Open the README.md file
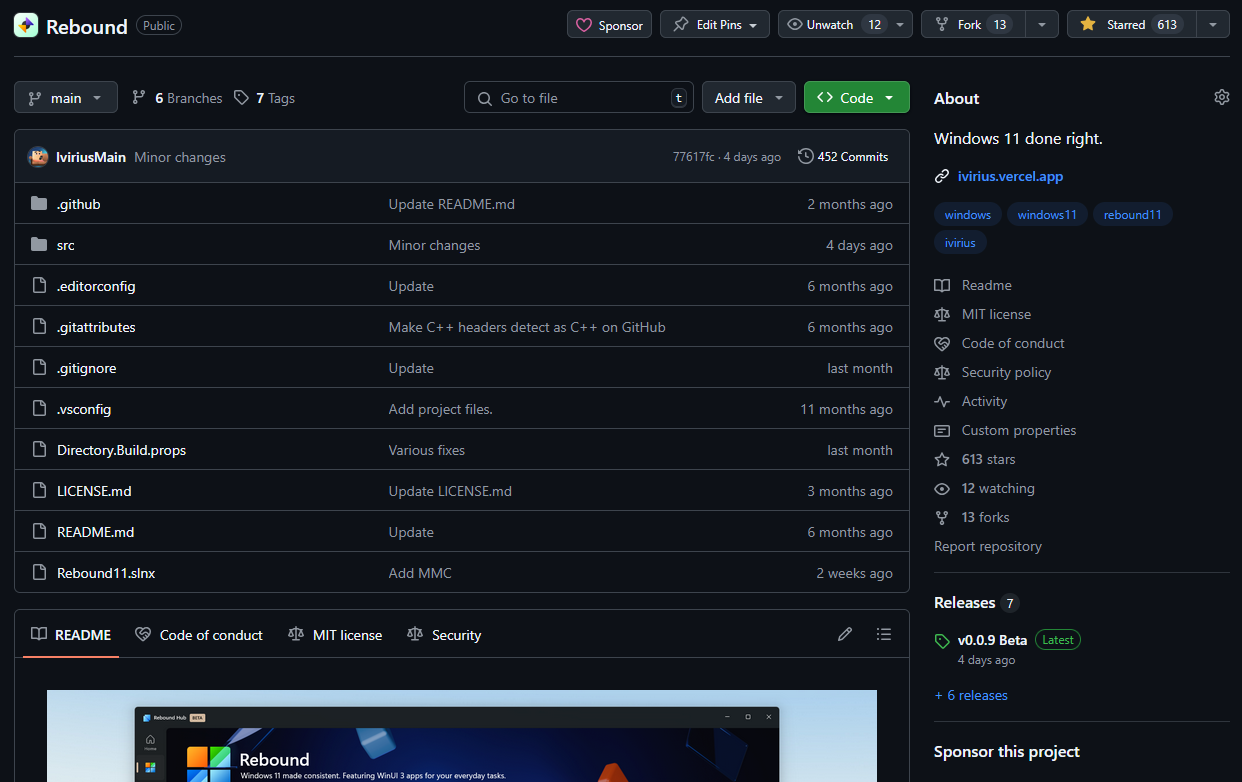1242x782 pixels. point(95,532)
